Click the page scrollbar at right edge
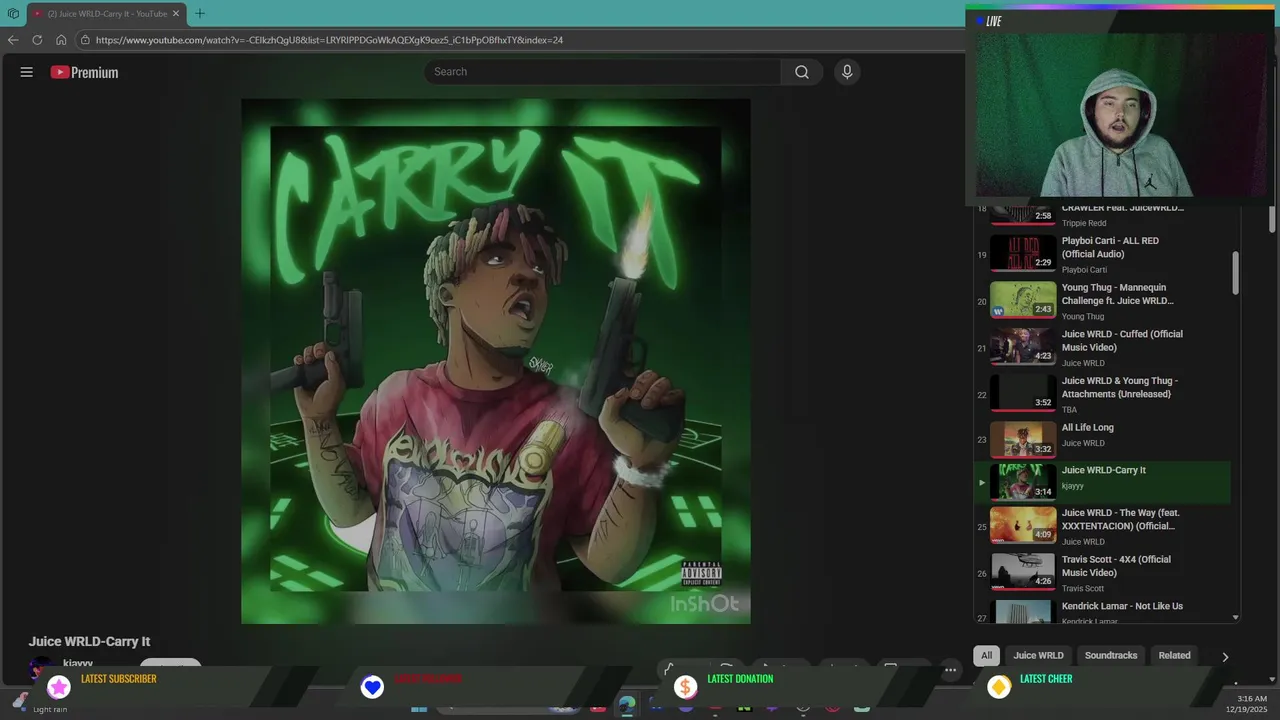This screenshot has width=1280, height=720. 1272,220
